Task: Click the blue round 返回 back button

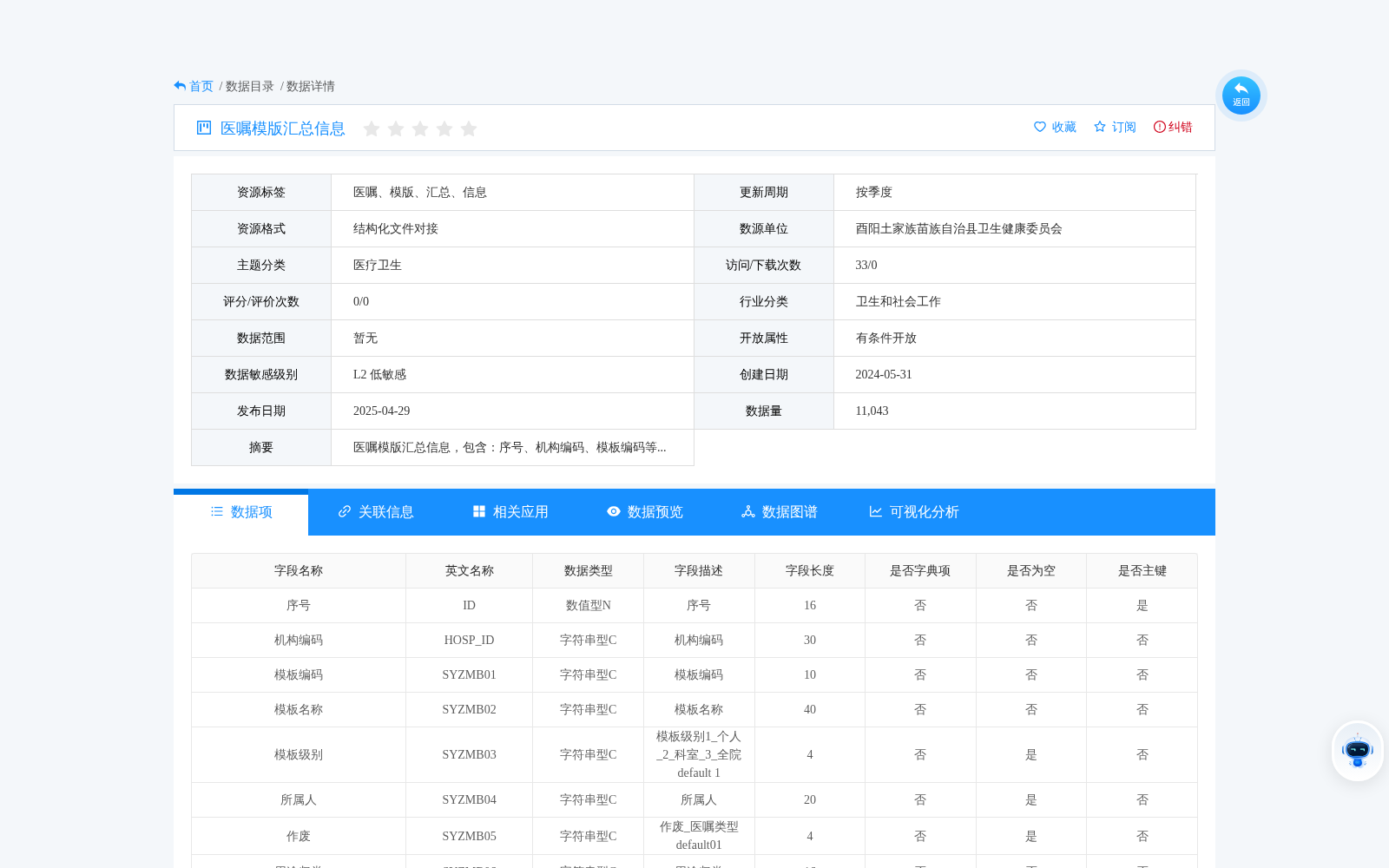Action: click(1241, 95)
